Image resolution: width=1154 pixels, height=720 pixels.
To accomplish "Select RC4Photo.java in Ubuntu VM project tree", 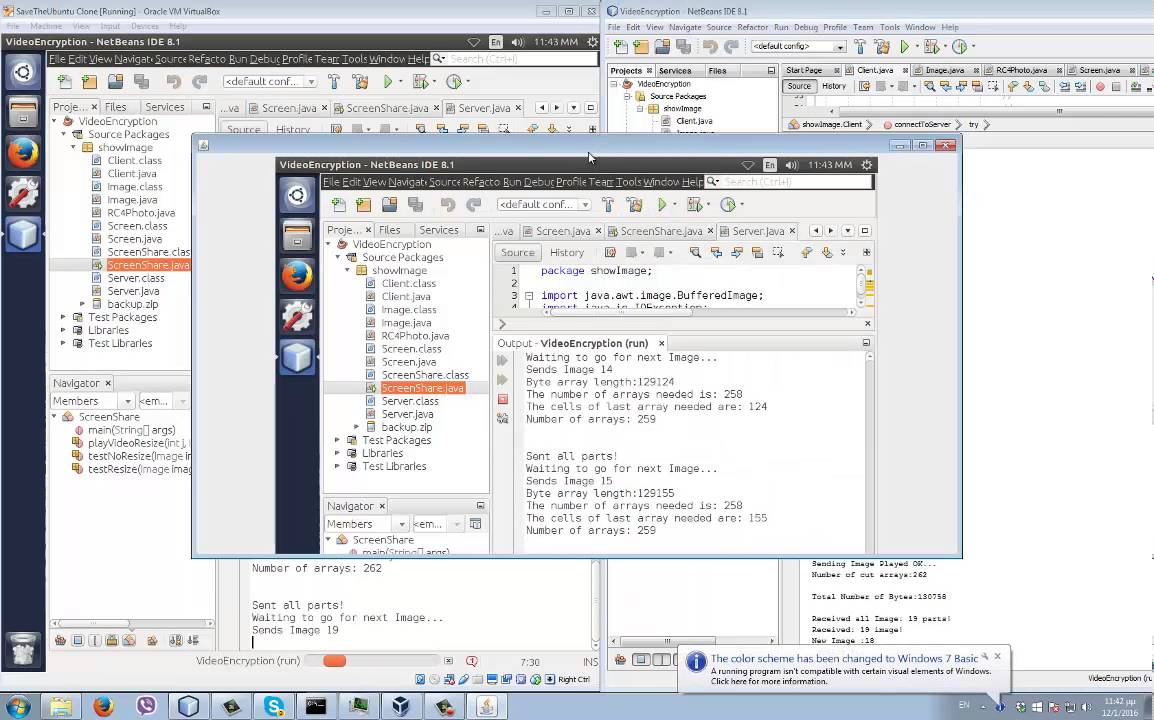I will tap(141, 213).
